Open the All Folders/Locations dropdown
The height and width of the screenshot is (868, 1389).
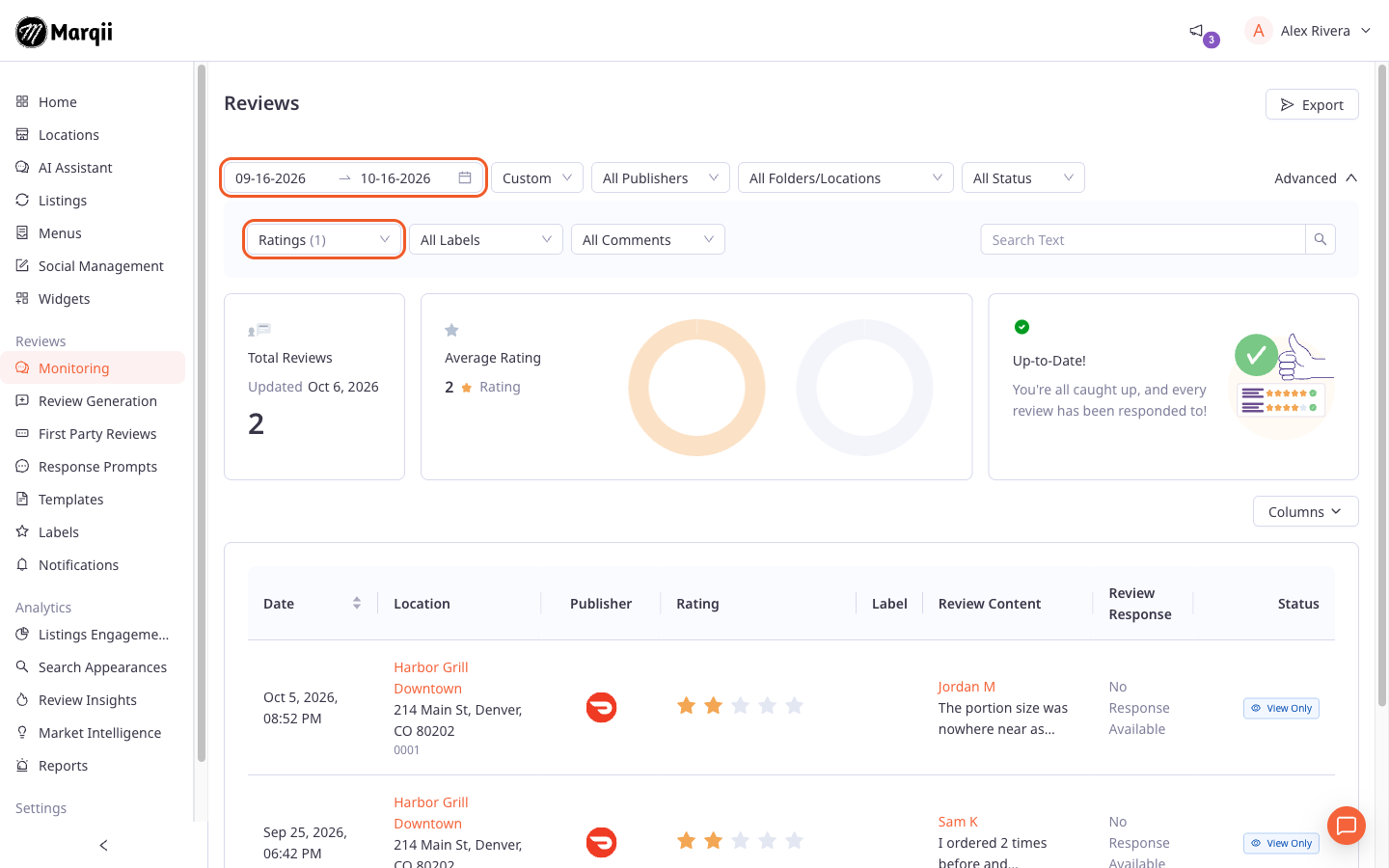tap(846, 177)
